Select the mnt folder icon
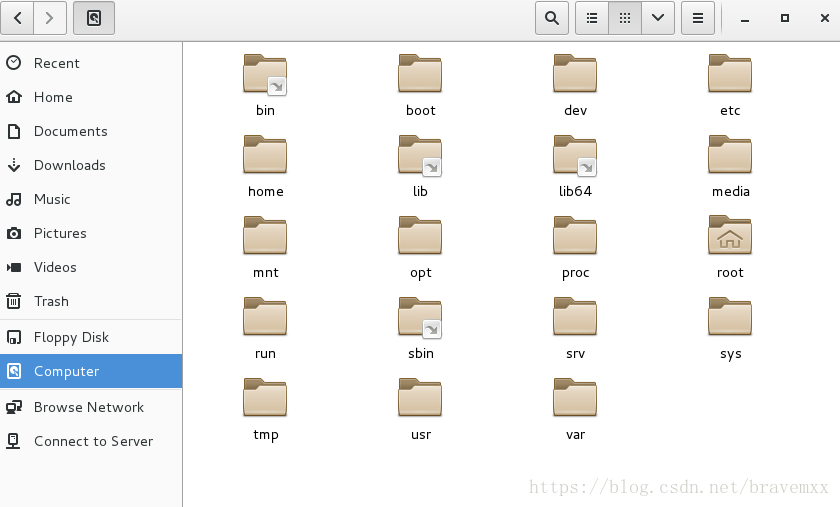The image size is (840, 507). point(265,235)
